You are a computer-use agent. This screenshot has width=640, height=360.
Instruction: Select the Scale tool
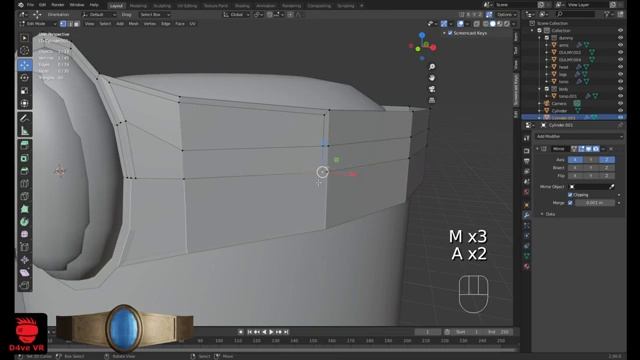[x=24, y=90]
